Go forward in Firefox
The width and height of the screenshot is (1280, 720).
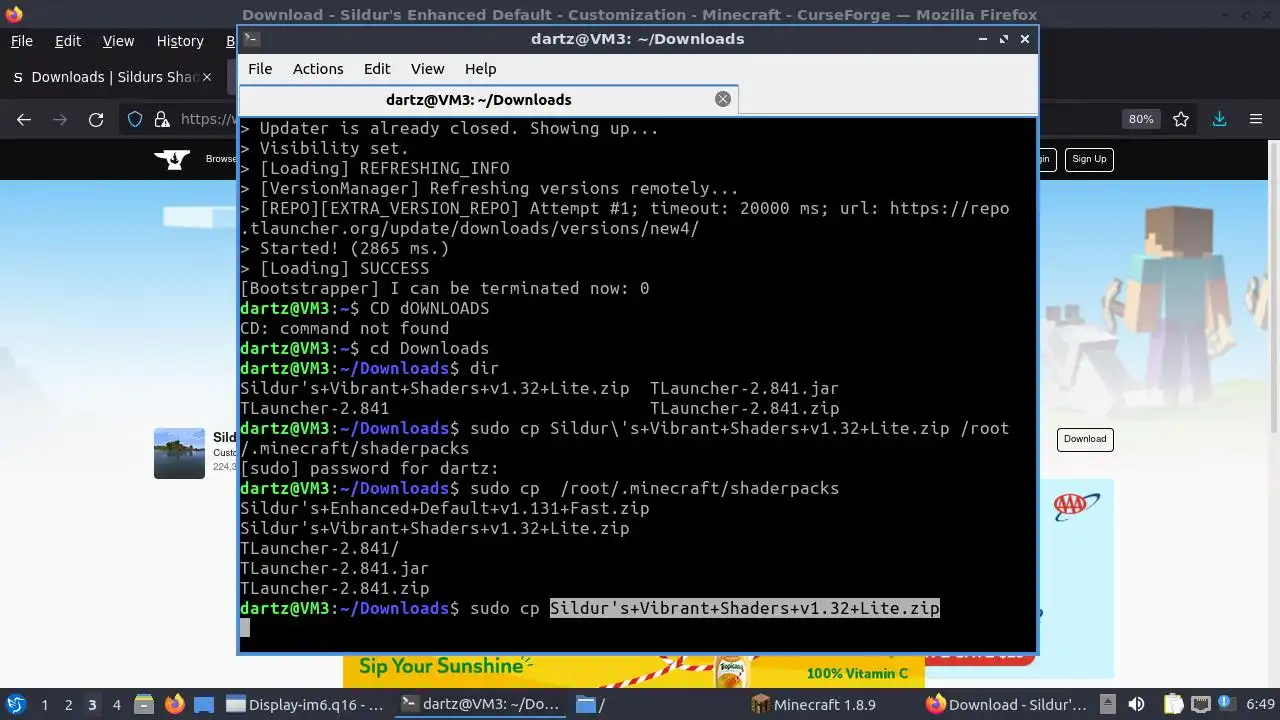click(60, 119)
